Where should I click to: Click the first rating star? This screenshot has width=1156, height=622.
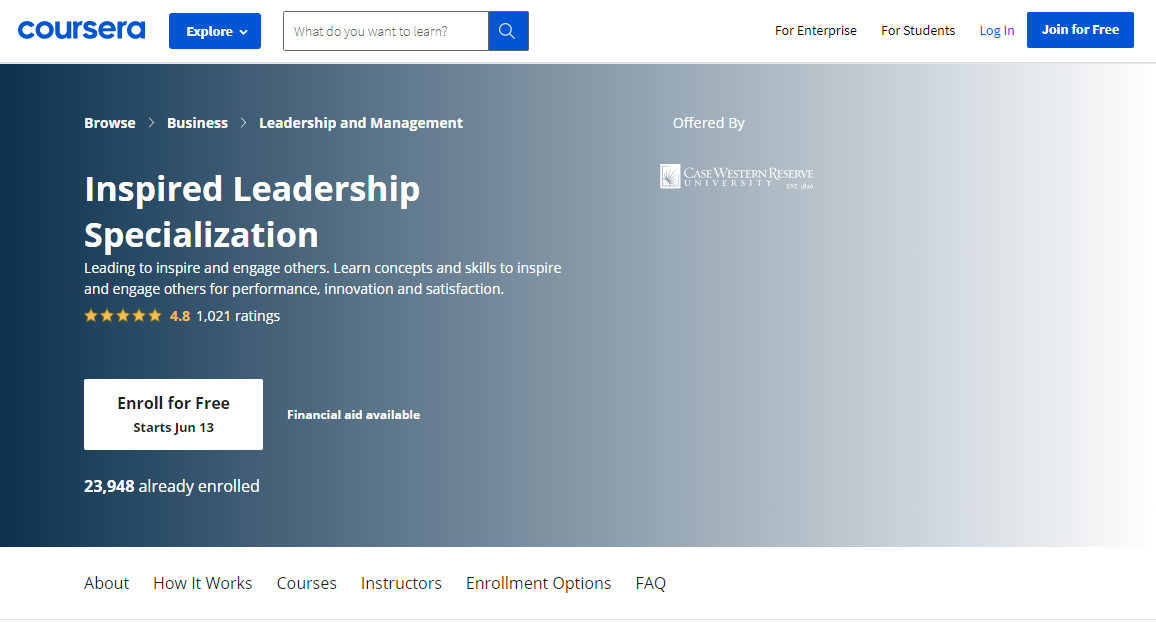click(x=91, y=315)
